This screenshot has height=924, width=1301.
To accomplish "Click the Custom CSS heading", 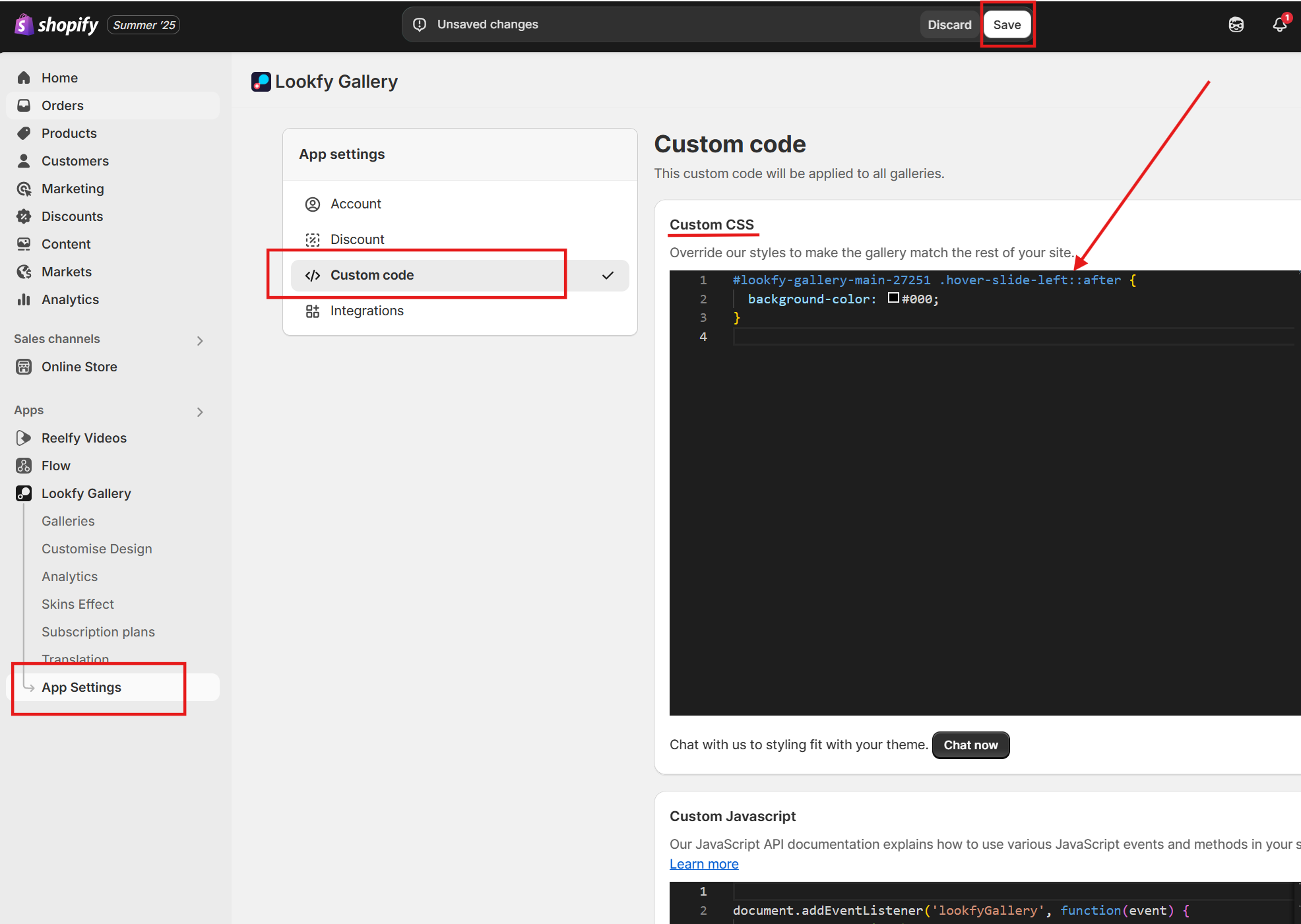I will click(711, 225).
